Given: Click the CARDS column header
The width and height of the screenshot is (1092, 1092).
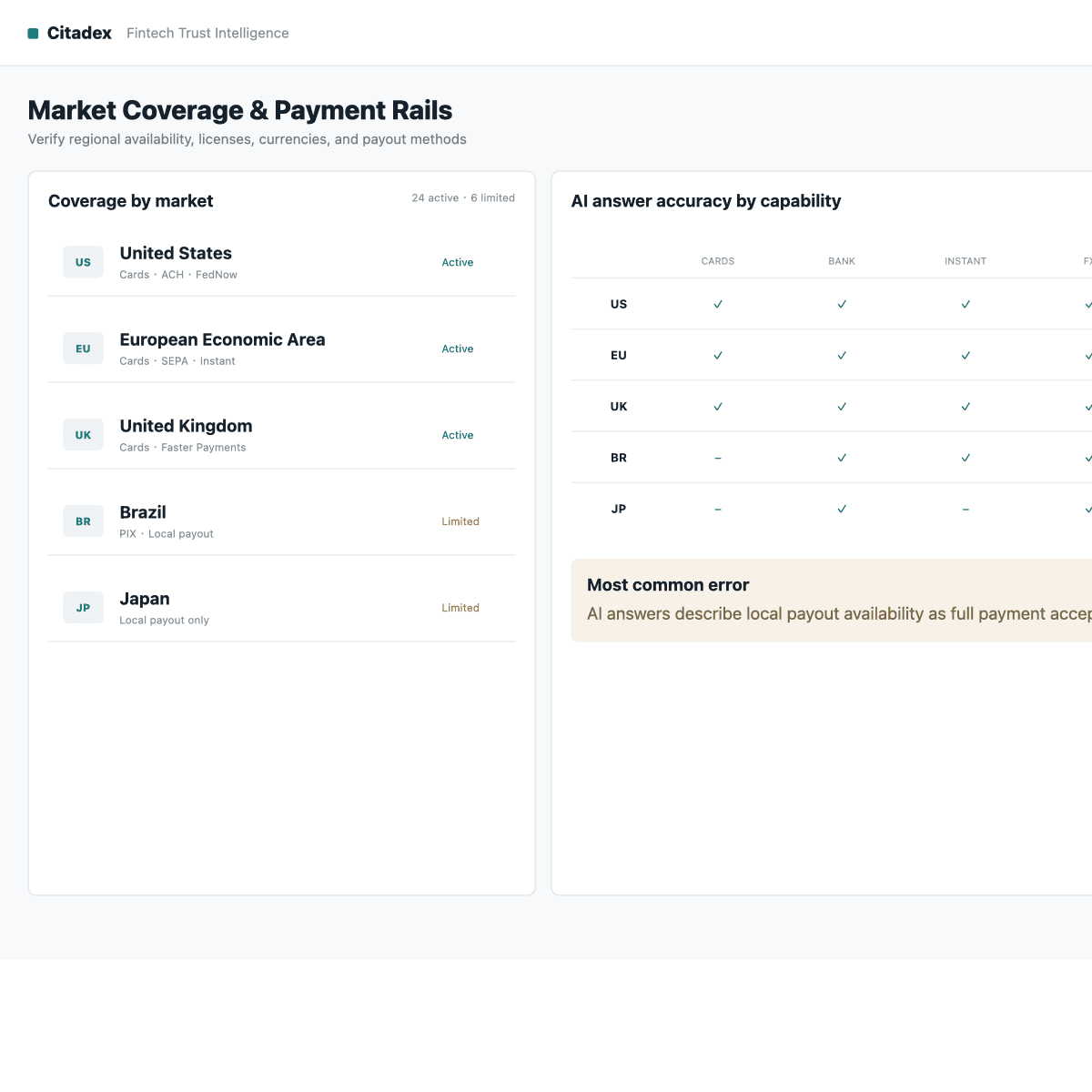Looking at the screenshot, I should (718, 261).
